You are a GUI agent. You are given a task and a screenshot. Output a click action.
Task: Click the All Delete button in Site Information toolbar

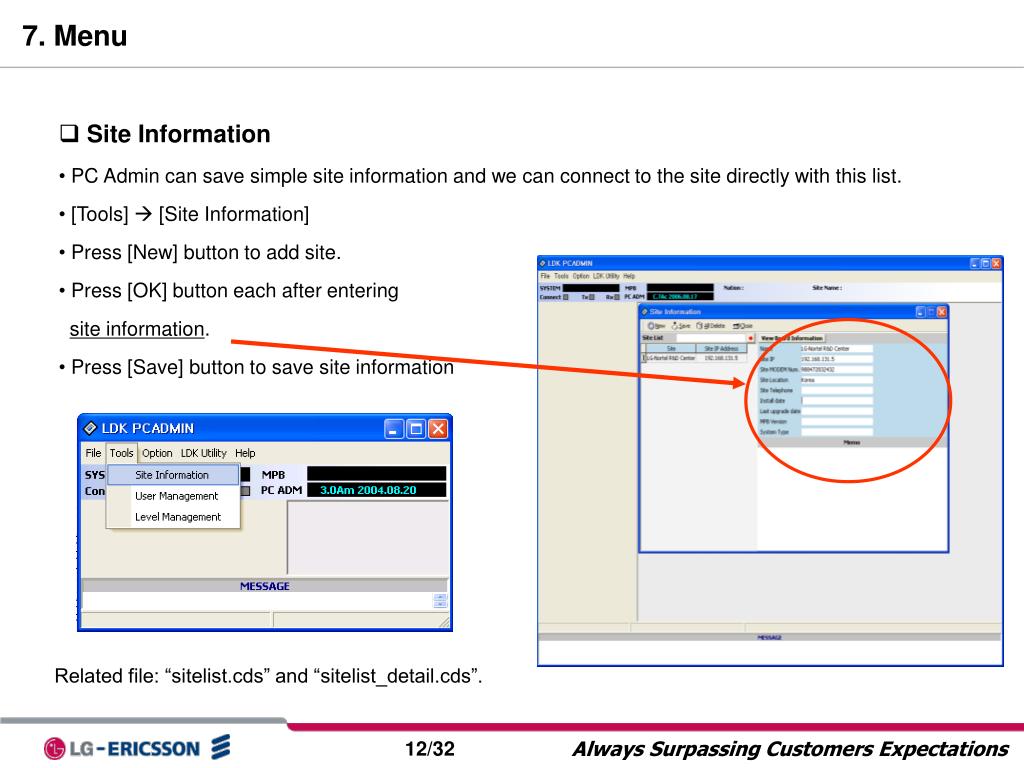point(711,326)
